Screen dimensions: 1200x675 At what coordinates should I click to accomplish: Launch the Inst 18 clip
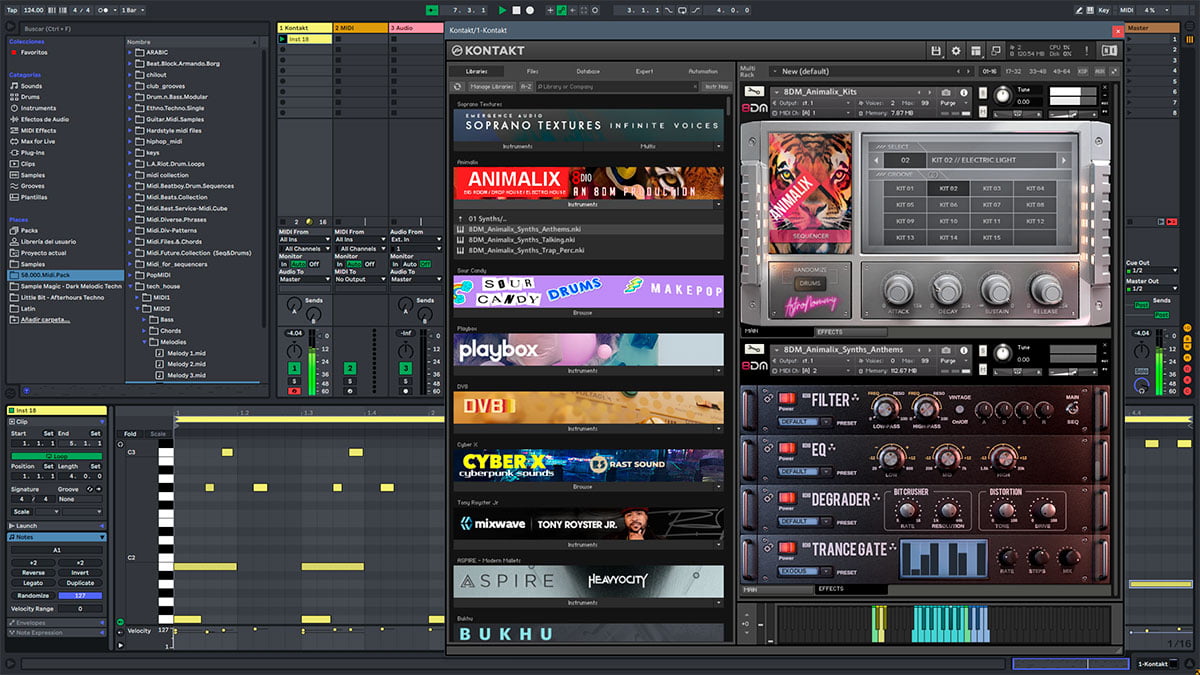coord(283,39)
